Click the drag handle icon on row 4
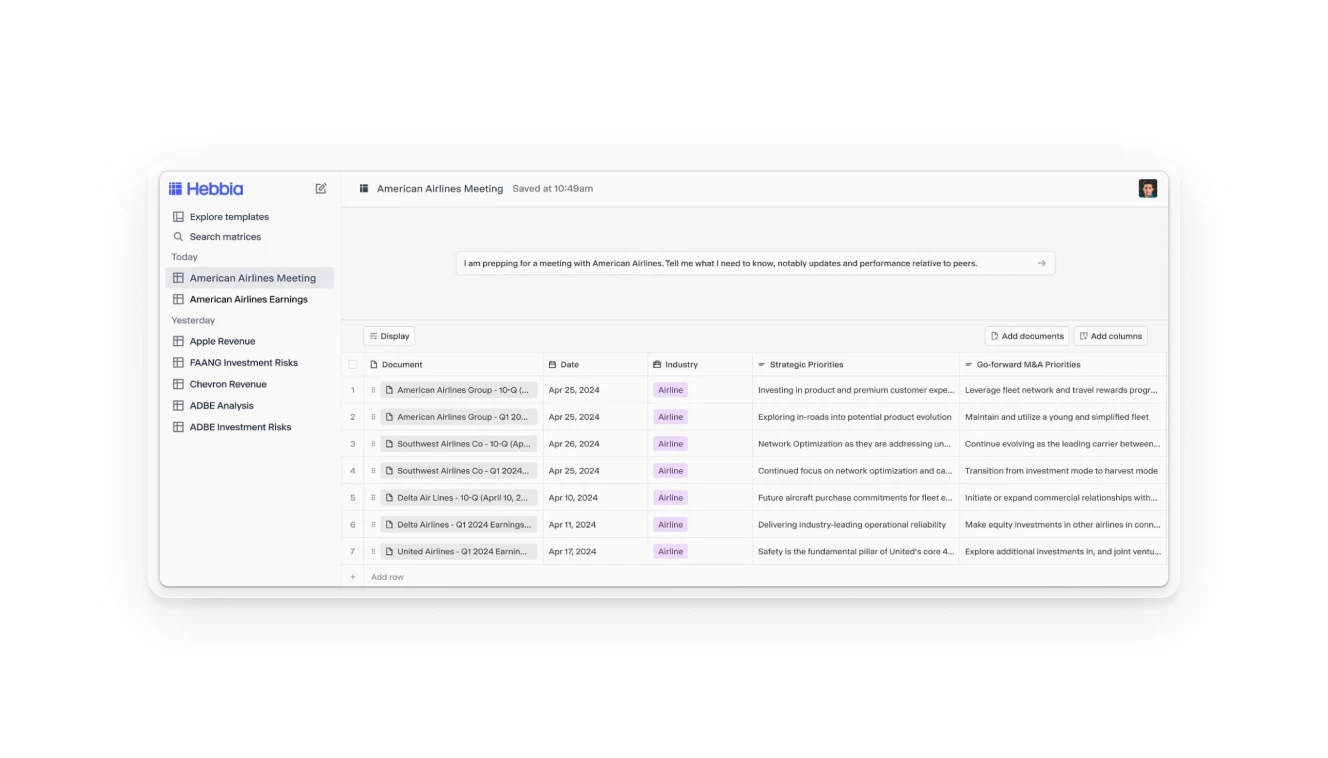Viewport: 1328px width, 758px height. (373, 471)
